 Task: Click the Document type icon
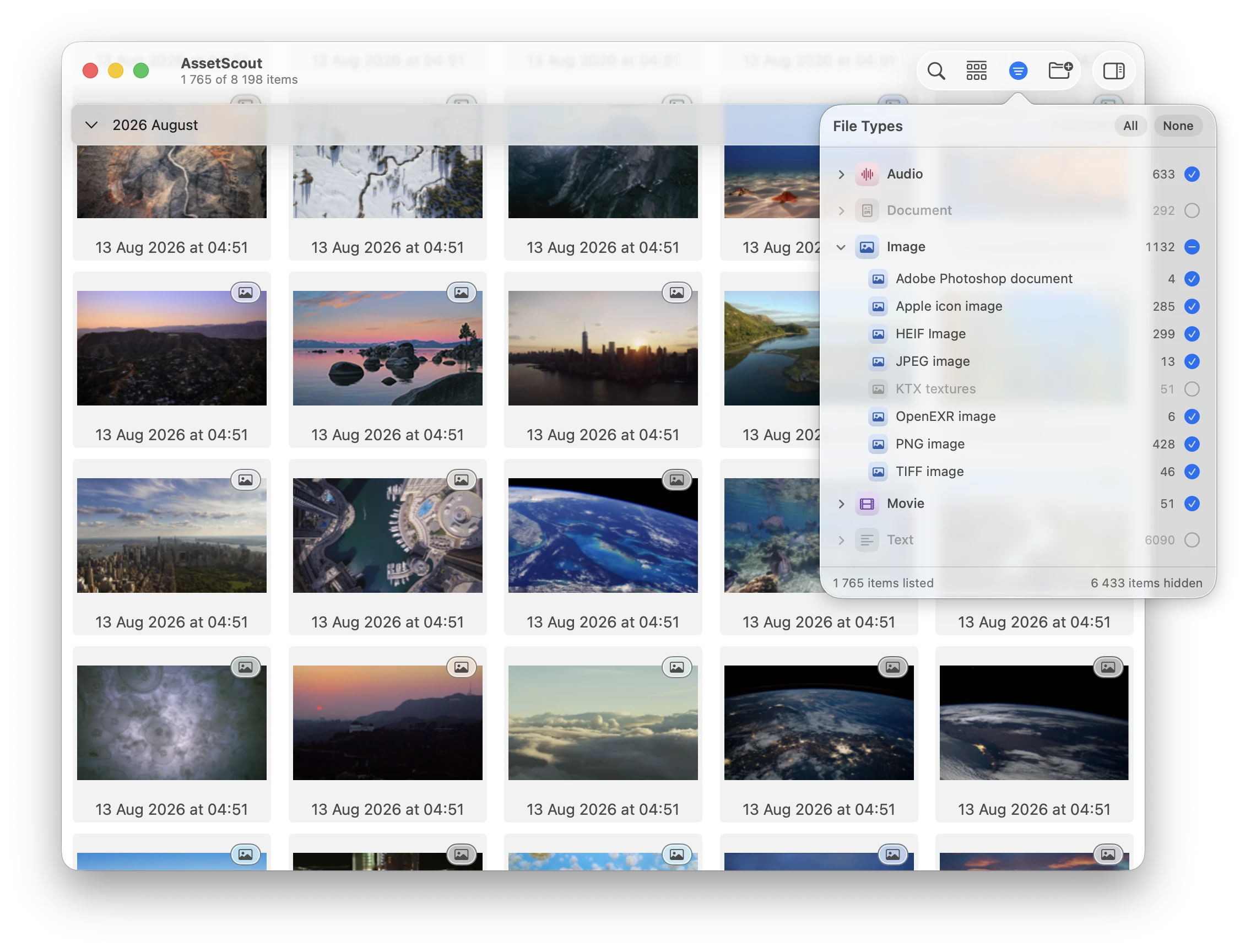[867, 211]
